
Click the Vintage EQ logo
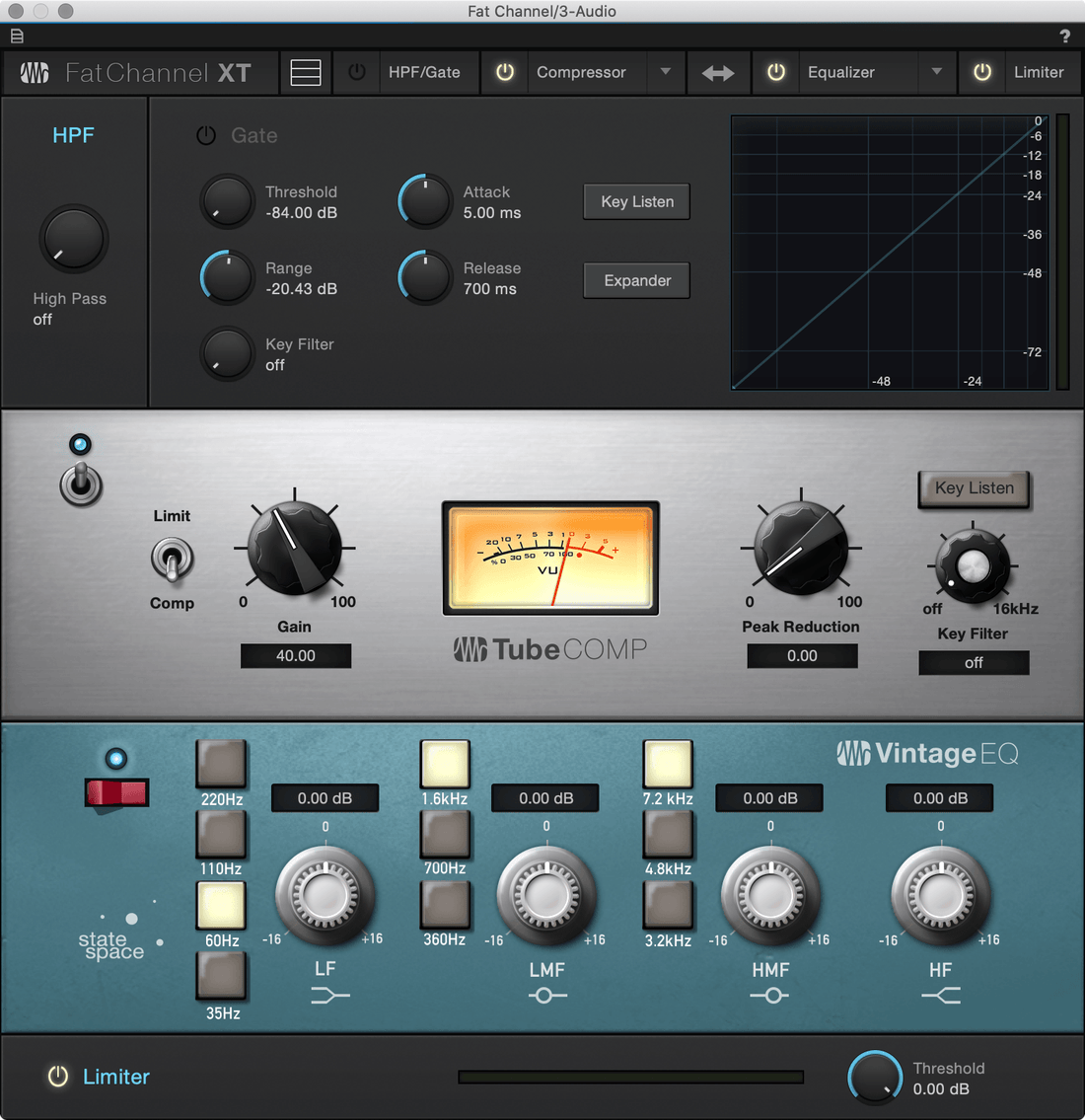[x=927, y=753]
